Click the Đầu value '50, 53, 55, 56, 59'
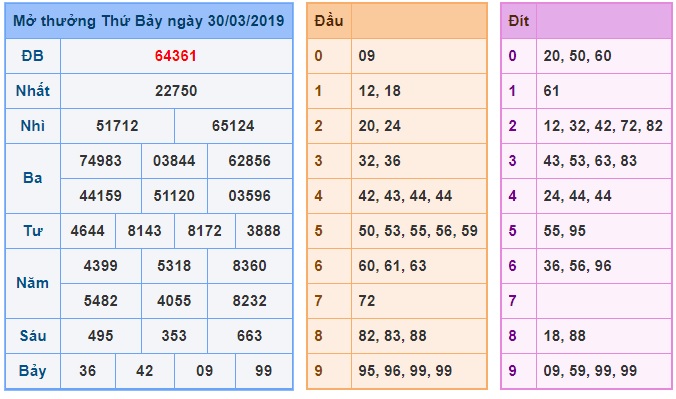Viewport: 676px width, 399px height. [x=418, y=230]
